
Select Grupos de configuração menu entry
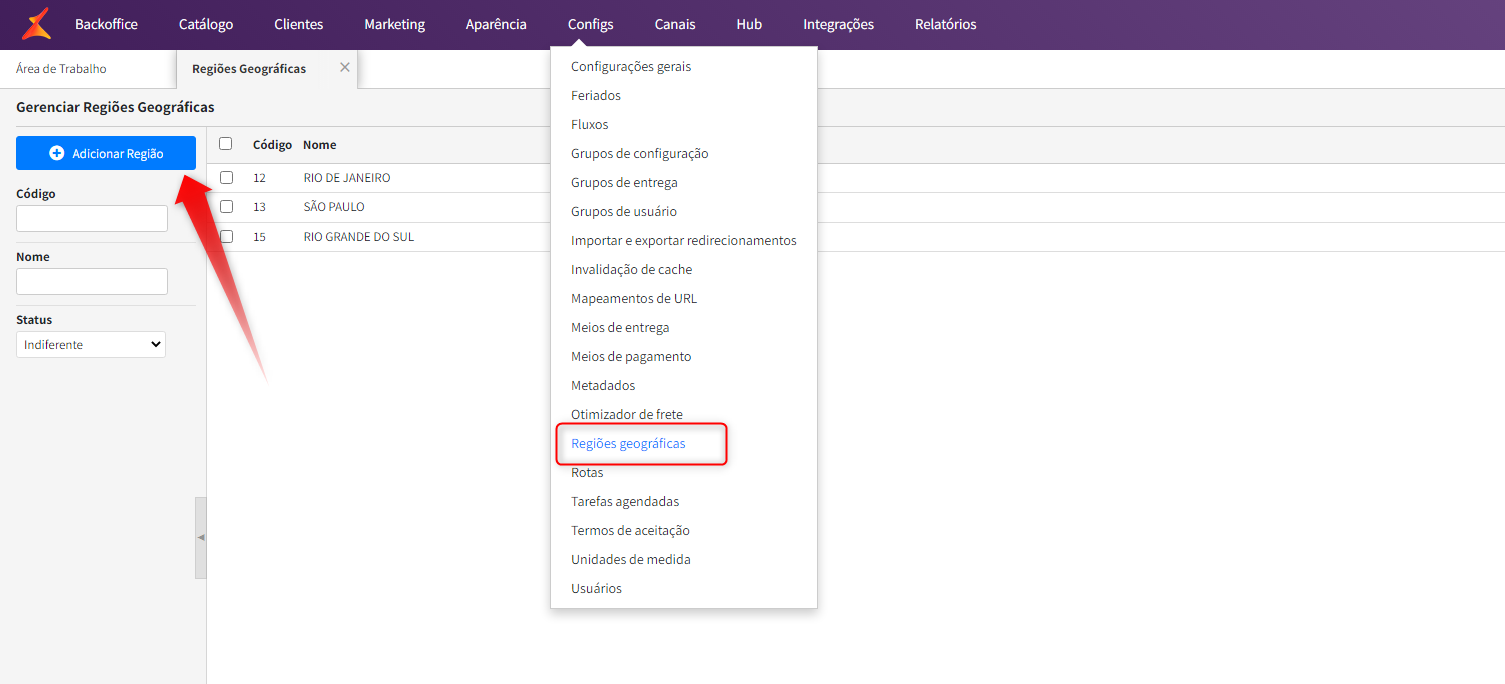[640, 153]
